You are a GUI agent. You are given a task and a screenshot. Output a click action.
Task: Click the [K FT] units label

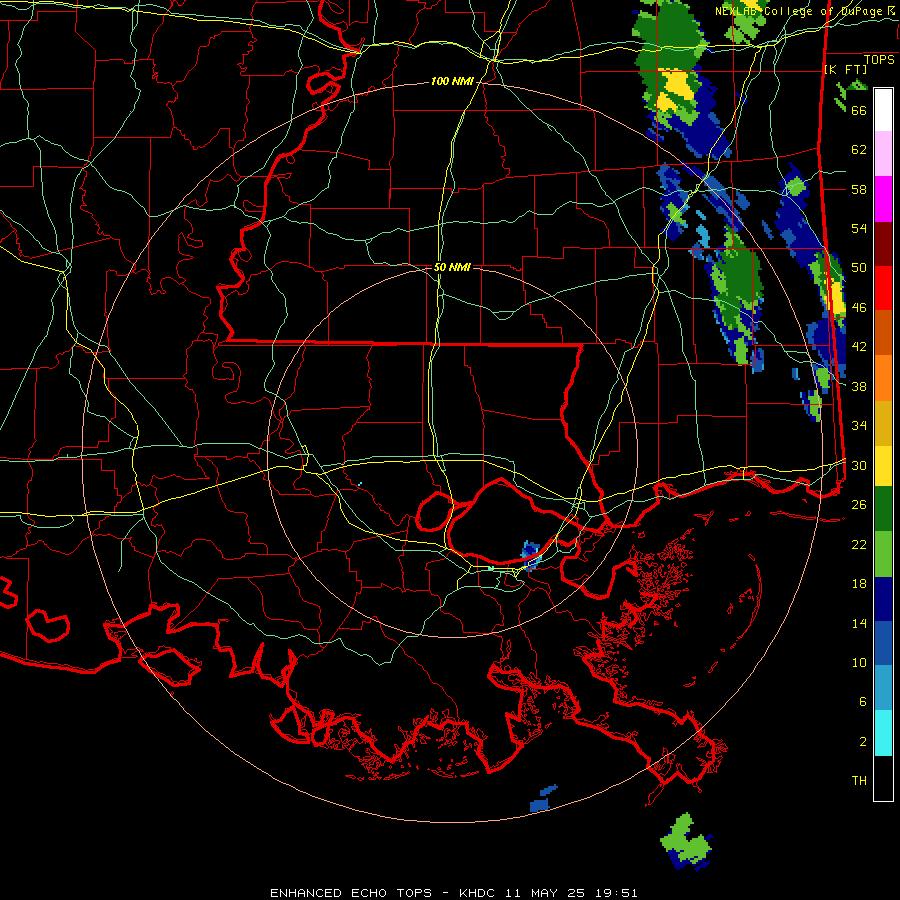tap(845, 69)
